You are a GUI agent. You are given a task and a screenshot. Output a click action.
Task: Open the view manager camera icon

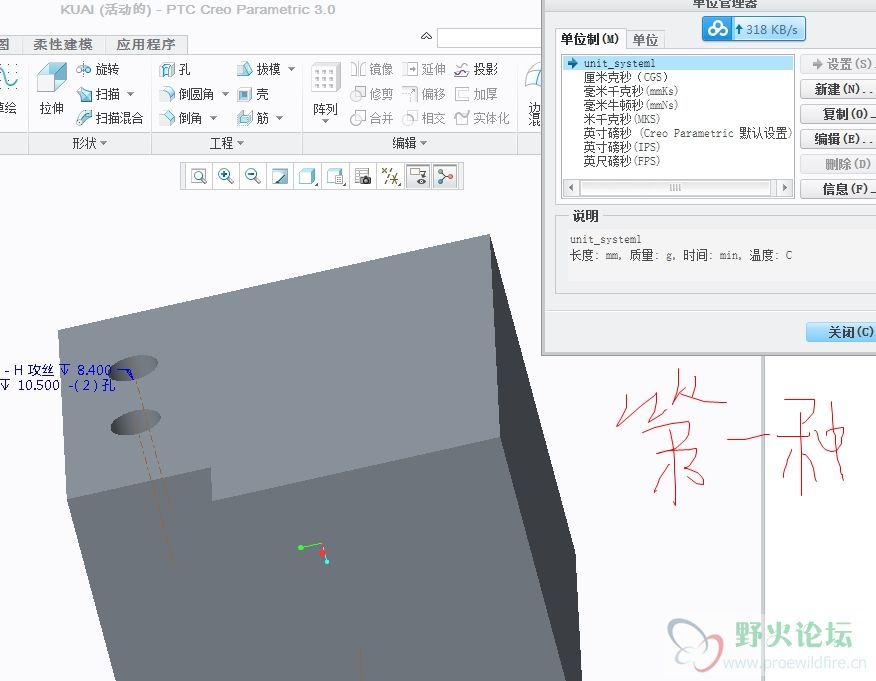coord(362,177)
